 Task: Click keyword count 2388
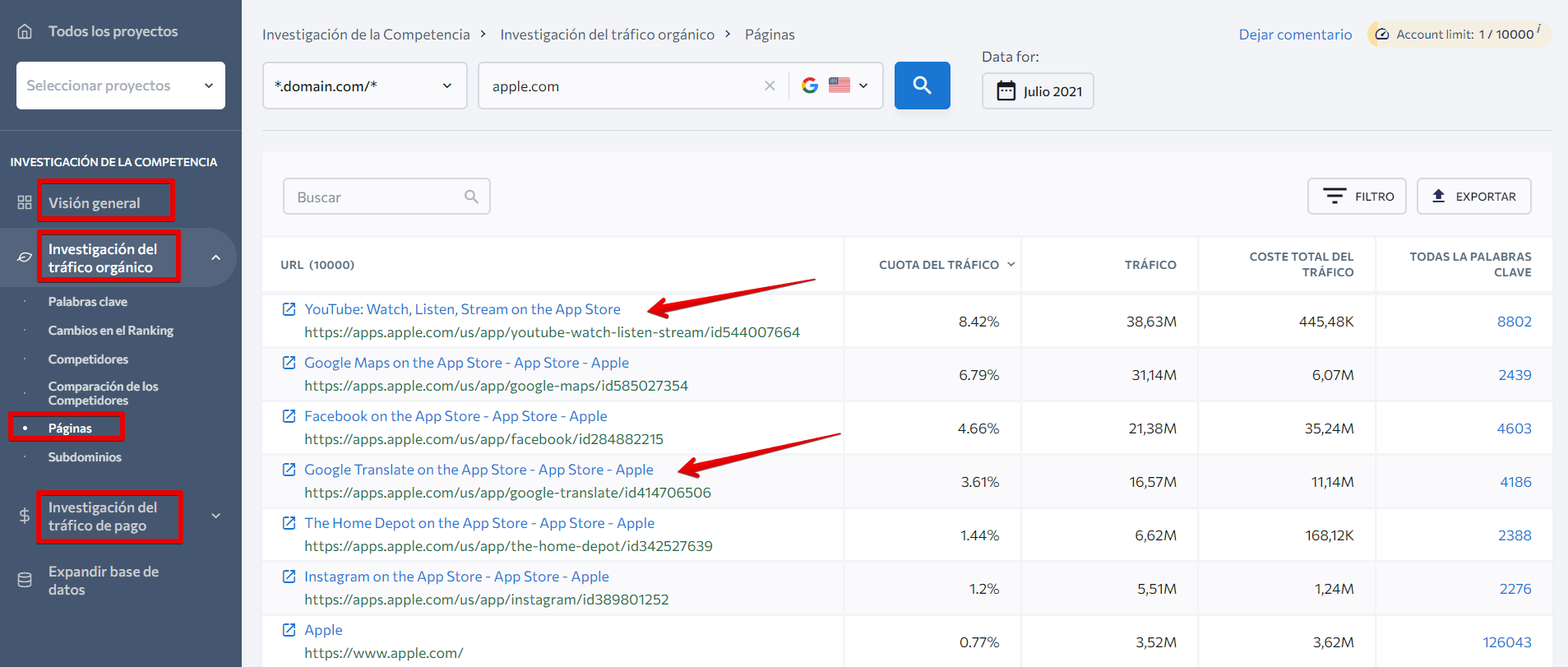tap(1515, 535)
